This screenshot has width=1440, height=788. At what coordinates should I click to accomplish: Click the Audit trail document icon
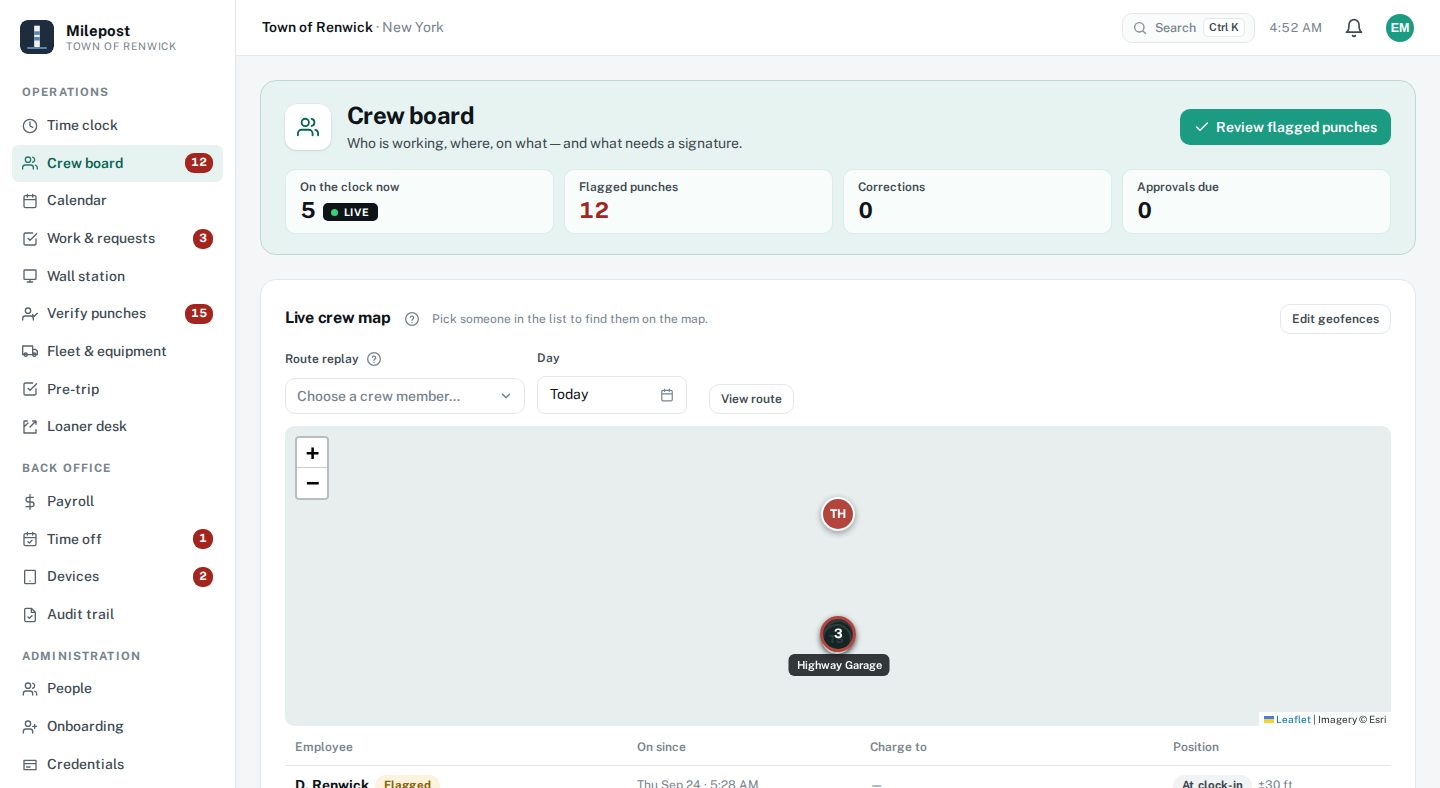coord(30,614)
